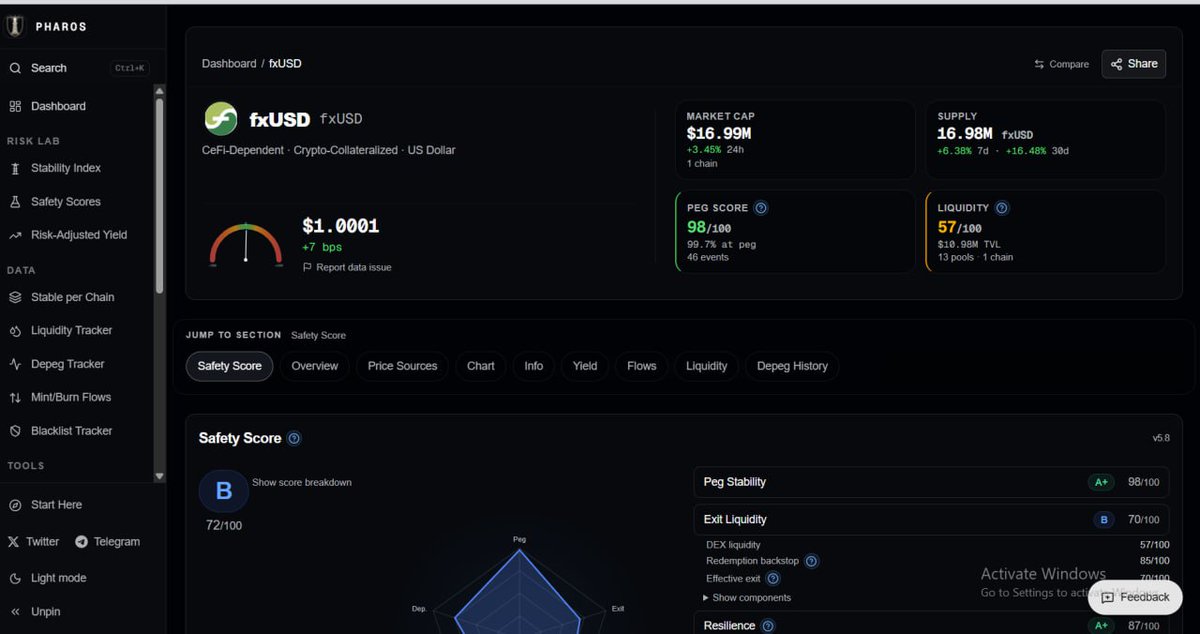
Task: Expand the Resilience row
Action: (x=931, y=626)
